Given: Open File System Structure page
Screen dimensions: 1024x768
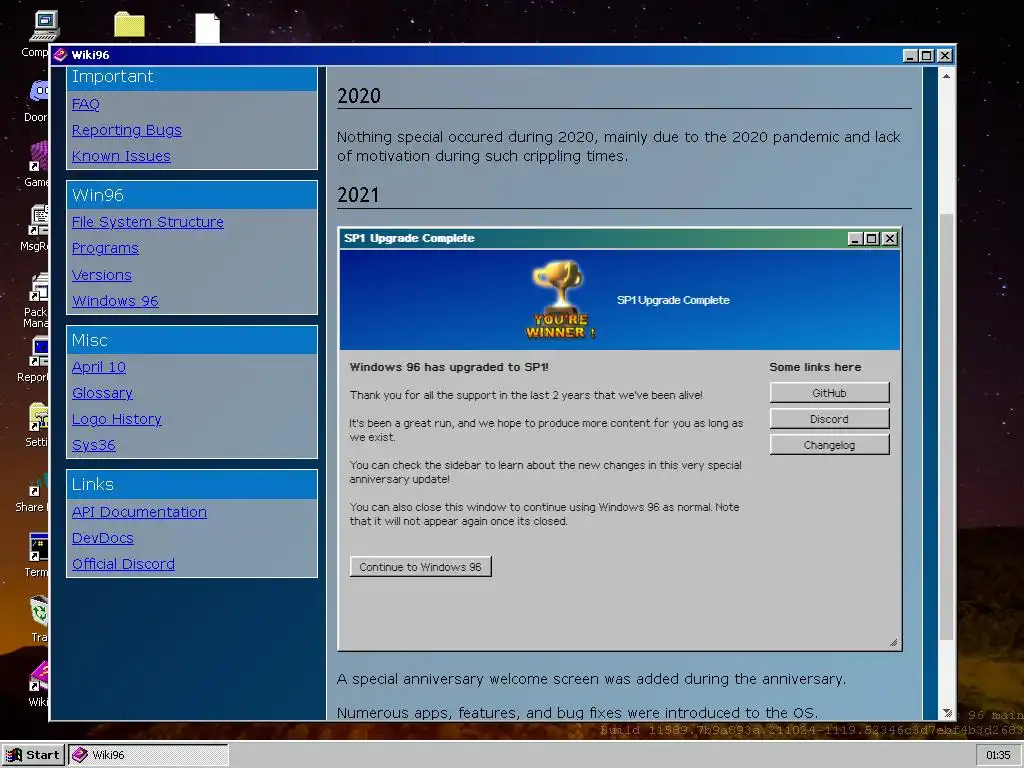Looking at the screenshot, I should (148, 222).
